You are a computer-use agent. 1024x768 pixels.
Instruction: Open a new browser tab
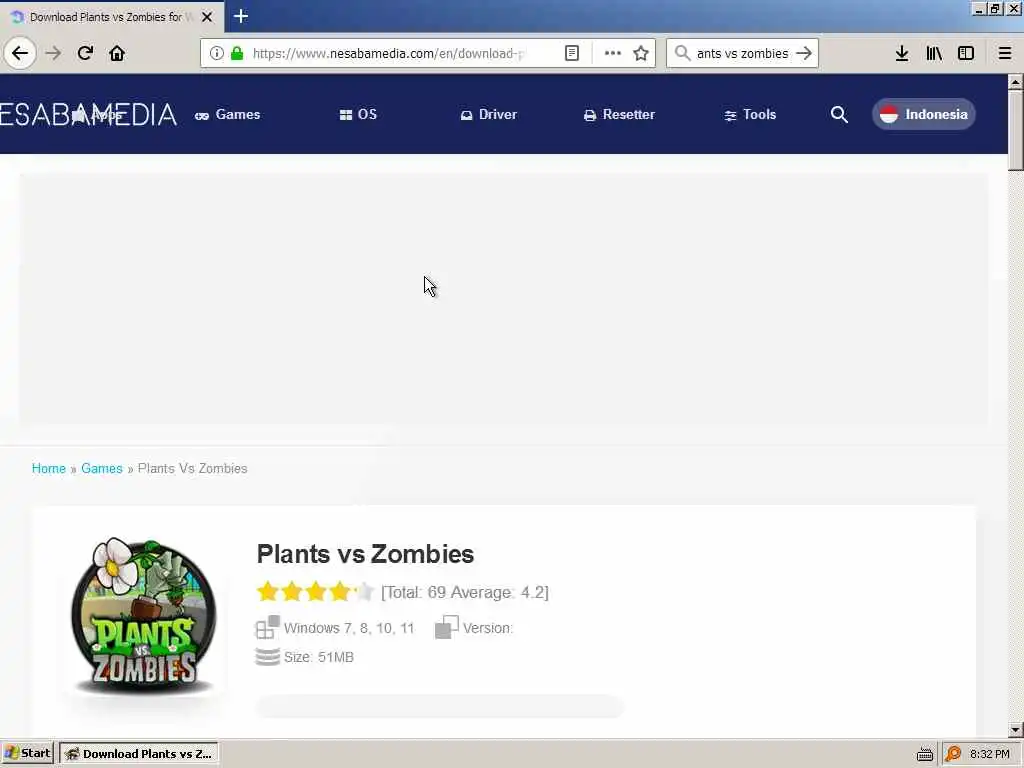[x=240, y=16]
